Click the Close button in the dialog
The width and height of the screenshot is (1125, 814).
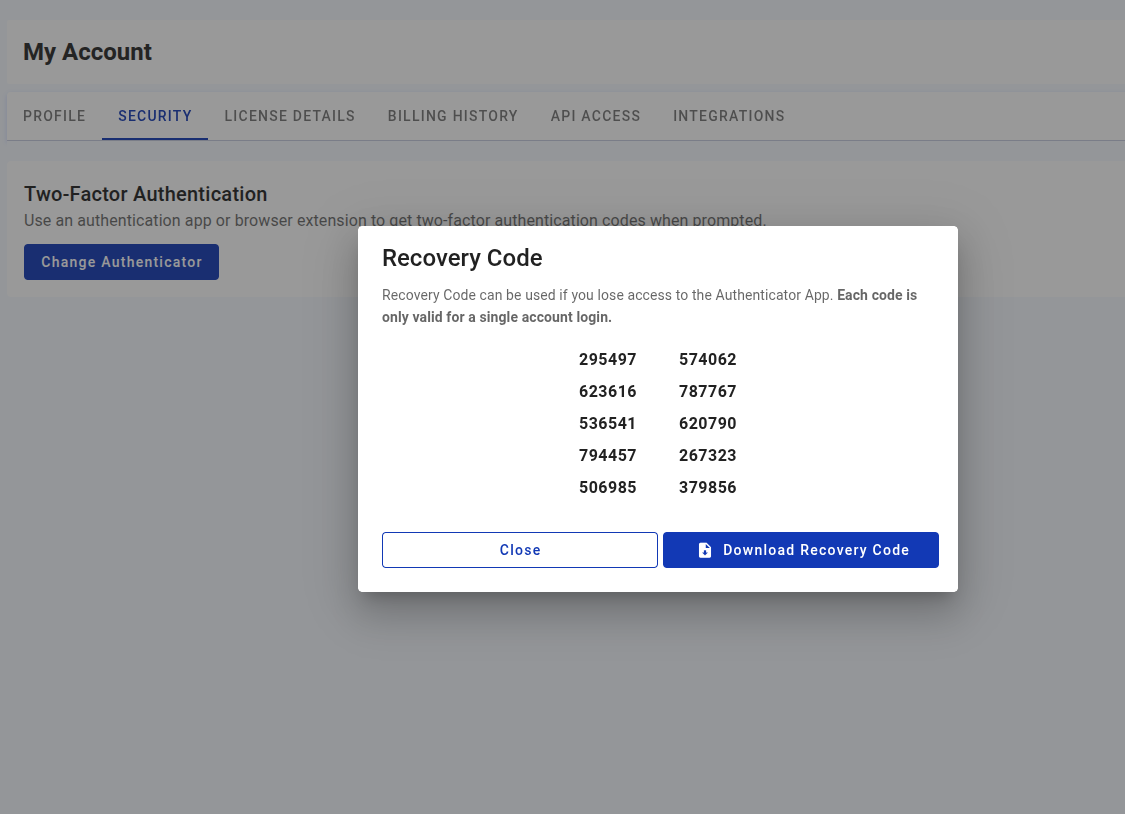click(x=519, y=549)
